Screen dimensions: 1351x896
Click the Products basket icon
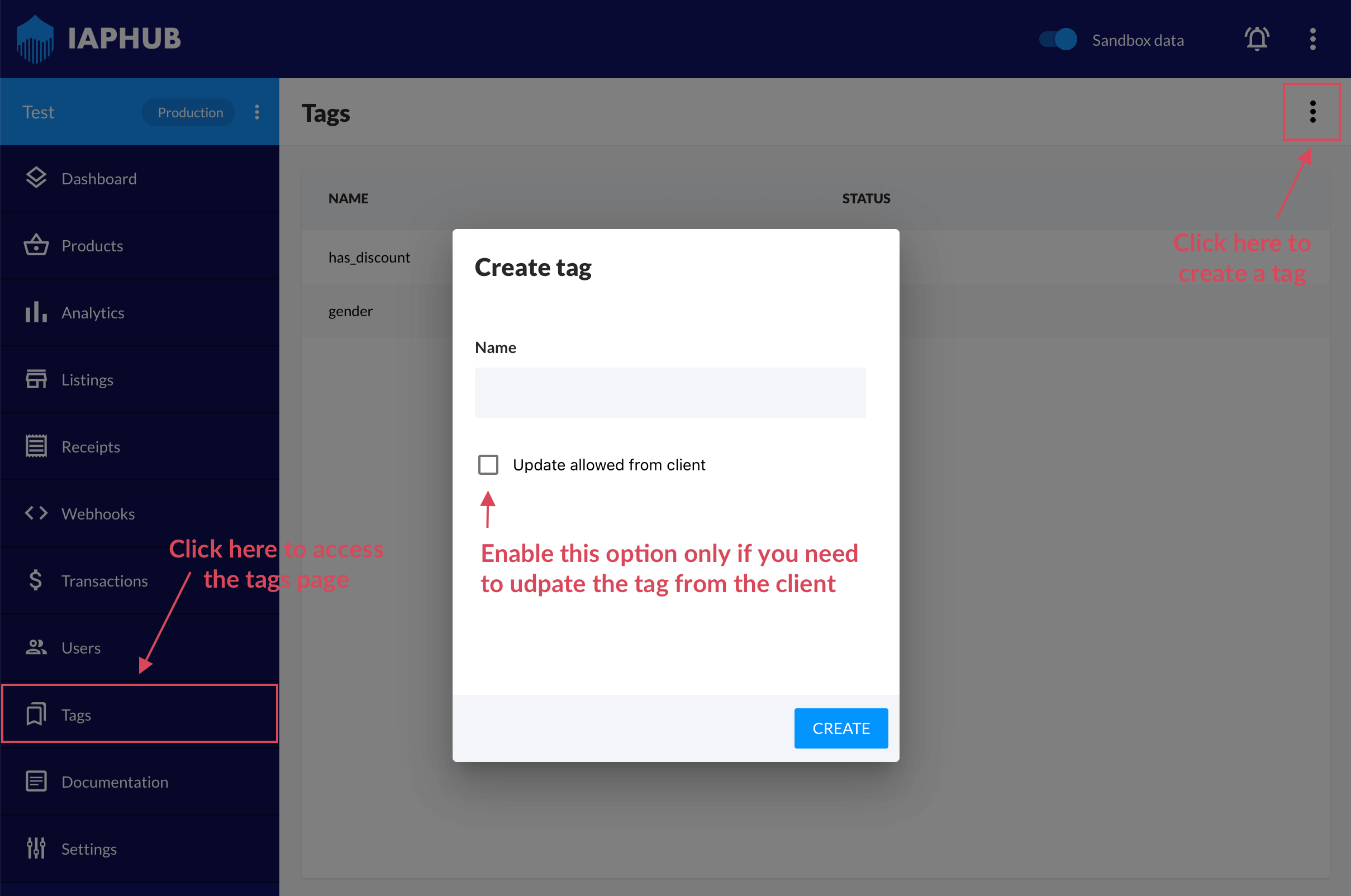point(36,245)
